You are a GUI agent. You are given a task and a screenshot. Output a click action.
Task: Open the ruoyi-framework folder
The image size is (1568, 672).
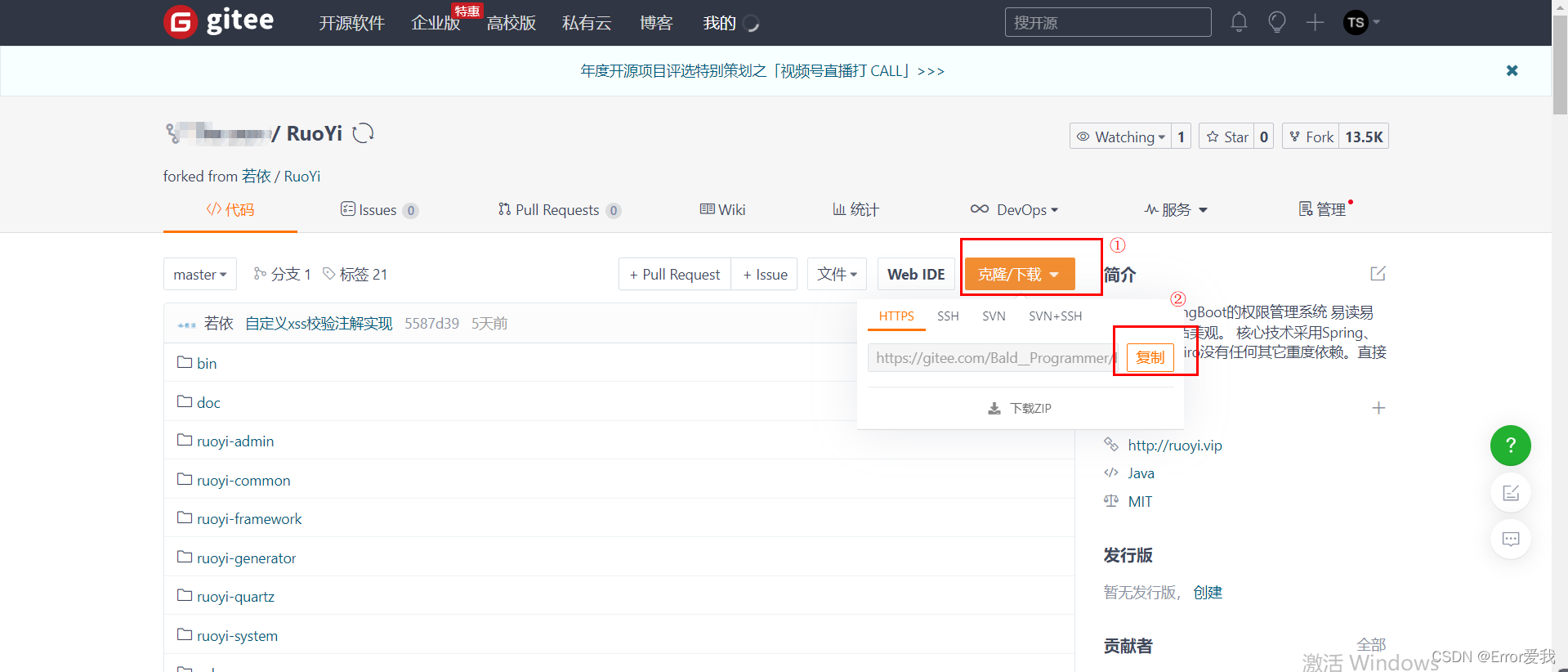(x=249, y=518)
